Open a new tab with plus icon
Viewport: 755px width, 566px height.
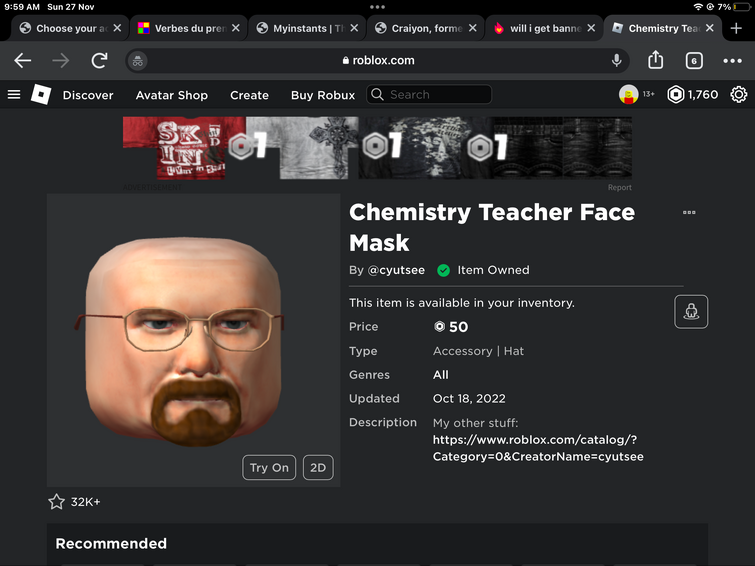coord(736,28)
